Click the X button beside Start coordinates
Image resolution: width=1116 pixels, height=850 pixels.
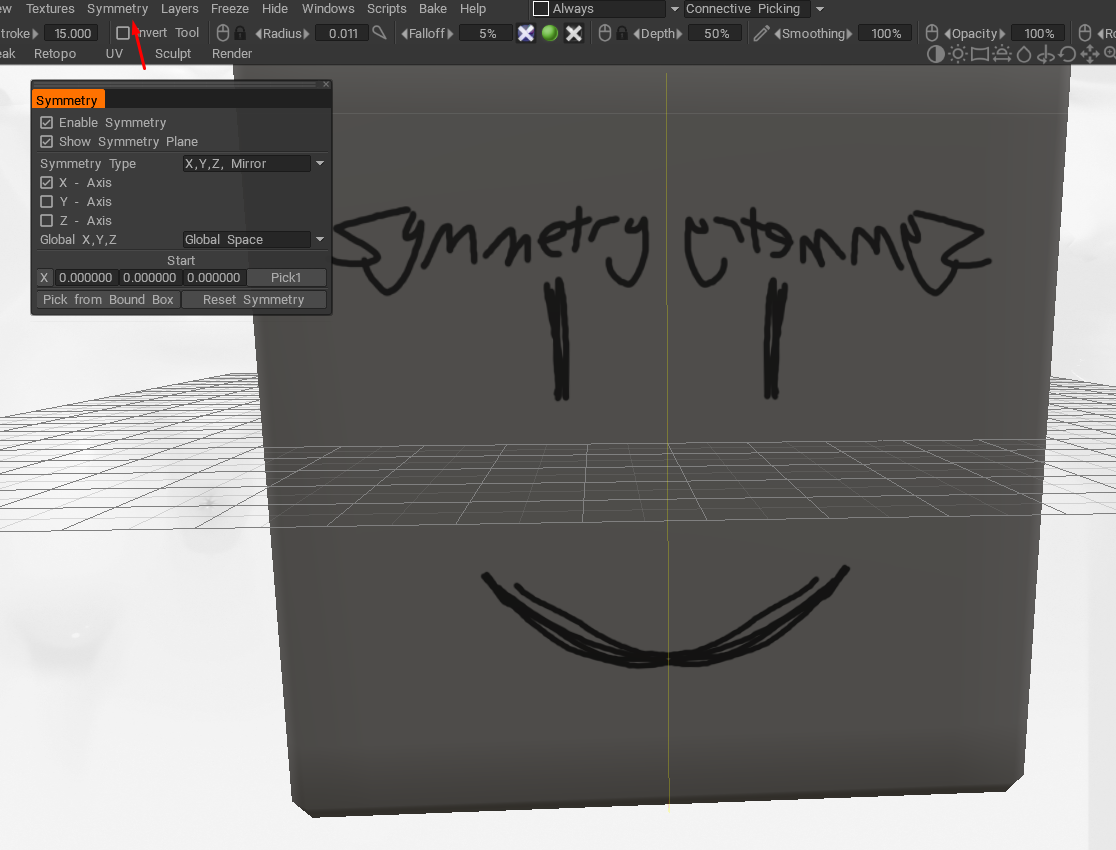pos(44,278)
